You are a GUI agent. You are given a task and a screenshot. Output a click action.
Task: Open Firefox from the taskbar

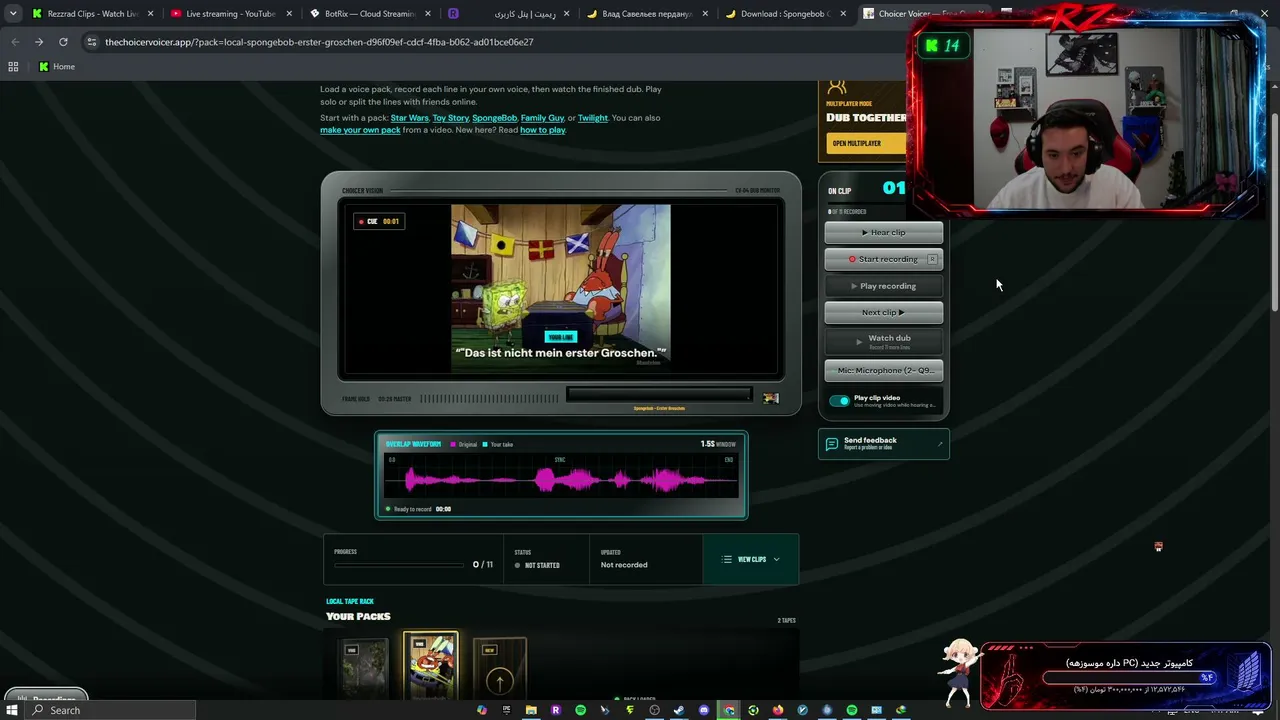coord(778,710)
